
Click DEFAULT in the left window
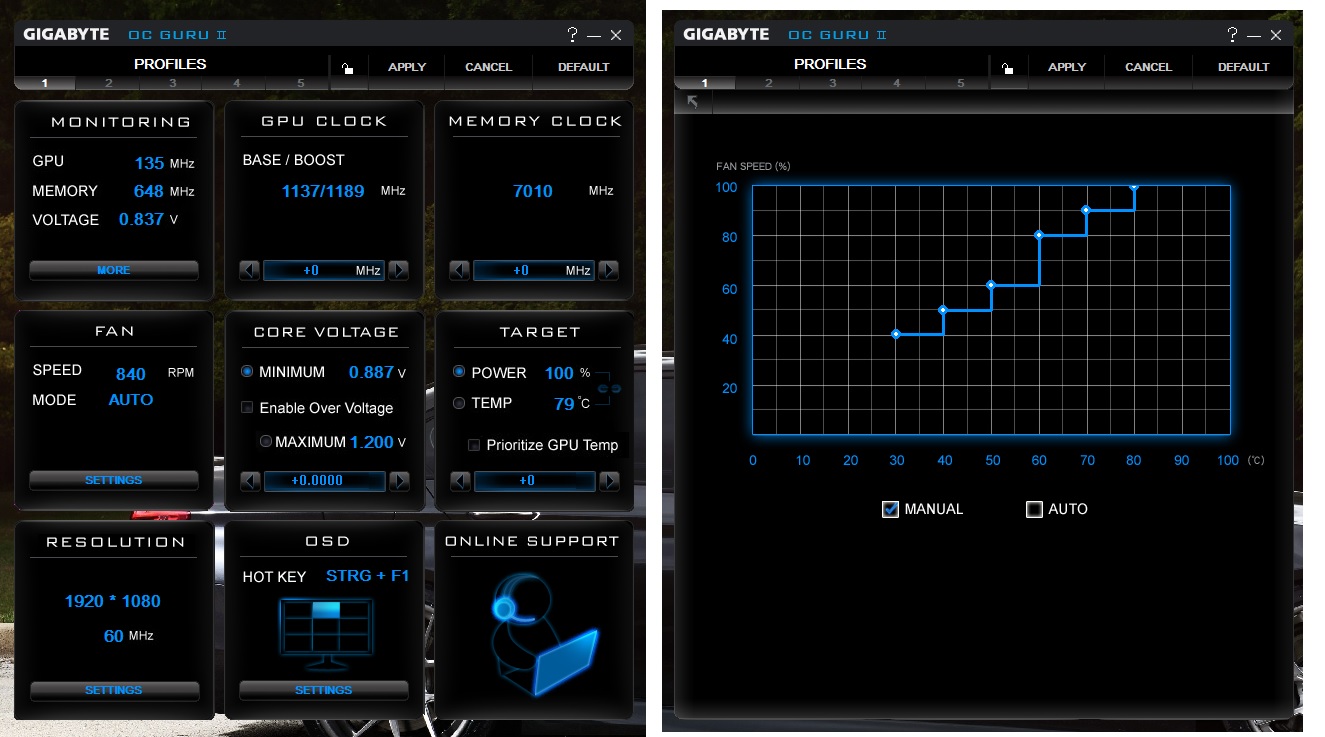coord(584,67)
